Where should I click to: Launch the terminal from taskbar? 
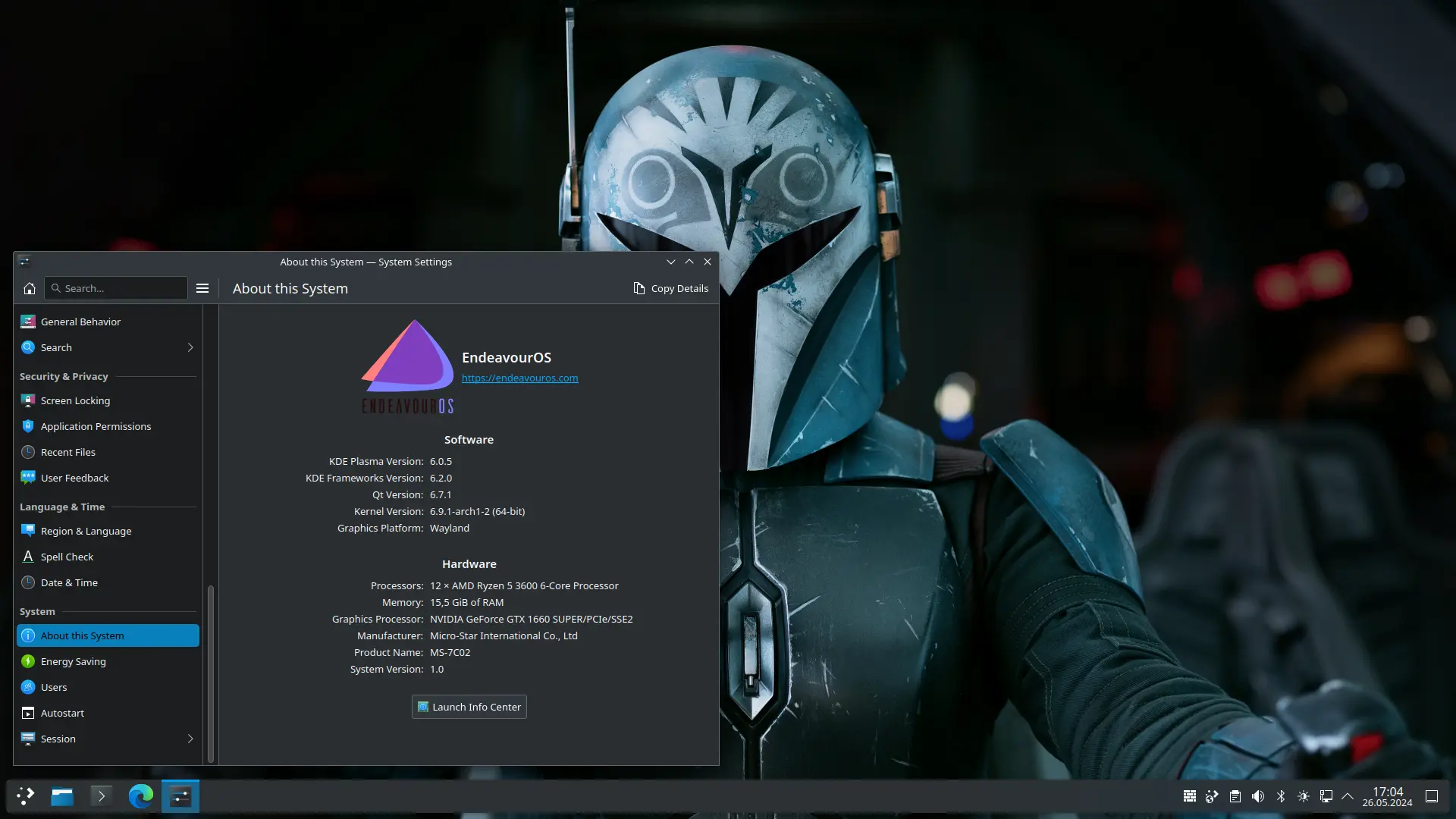click(x=101, y=796)
